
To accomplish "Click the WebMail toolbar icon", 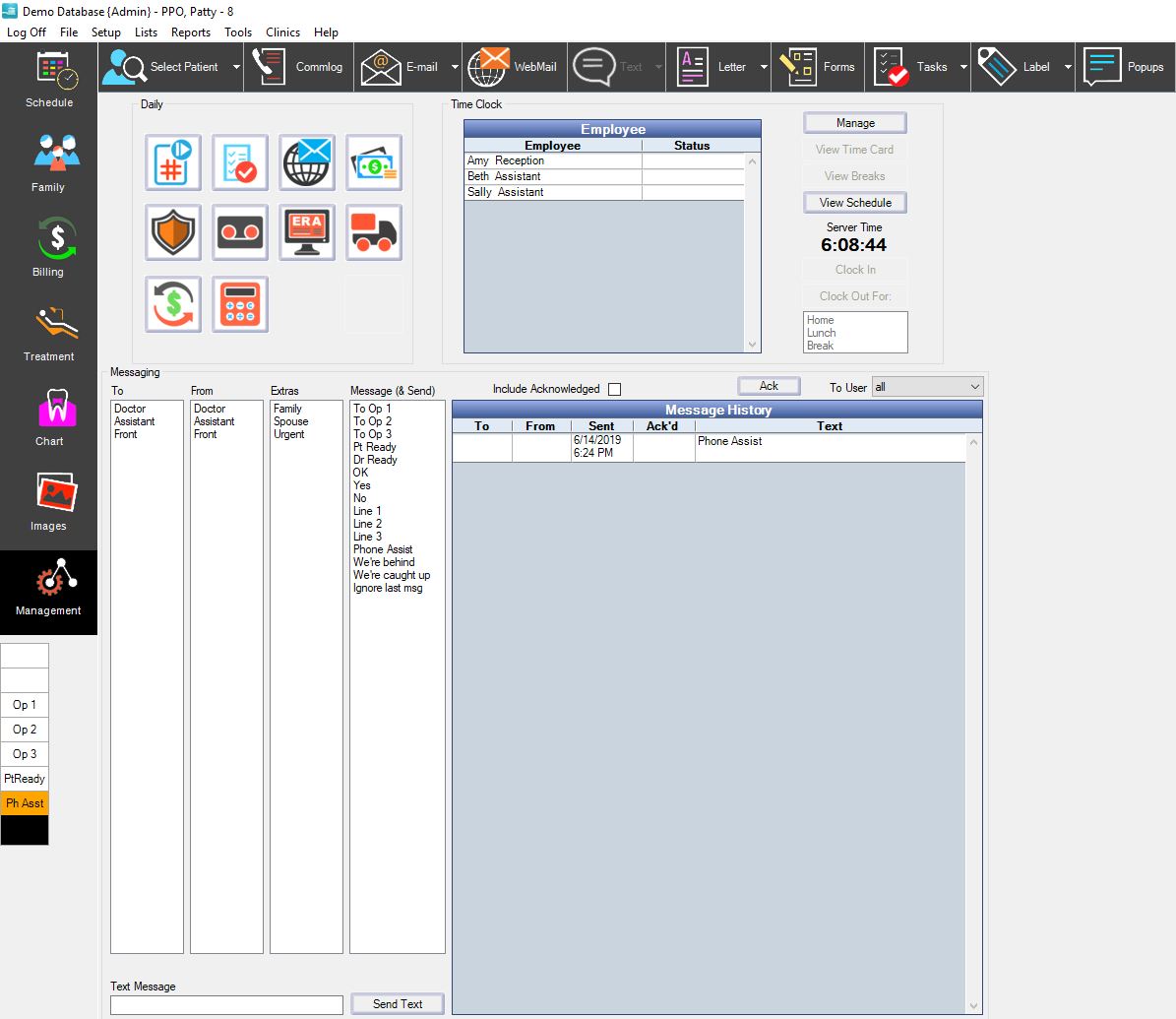I will [513, 66].
